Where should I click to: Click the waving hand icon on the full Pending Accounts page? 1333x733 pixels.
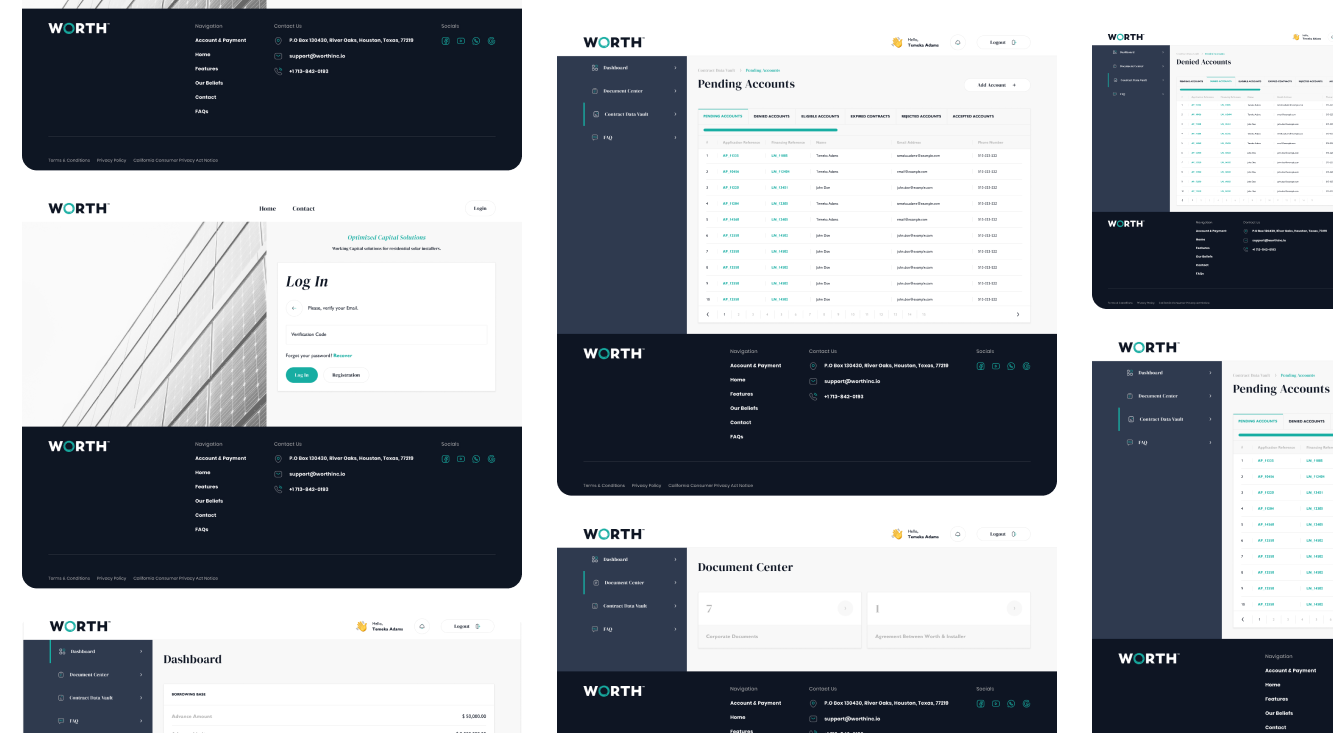point(897,43)
